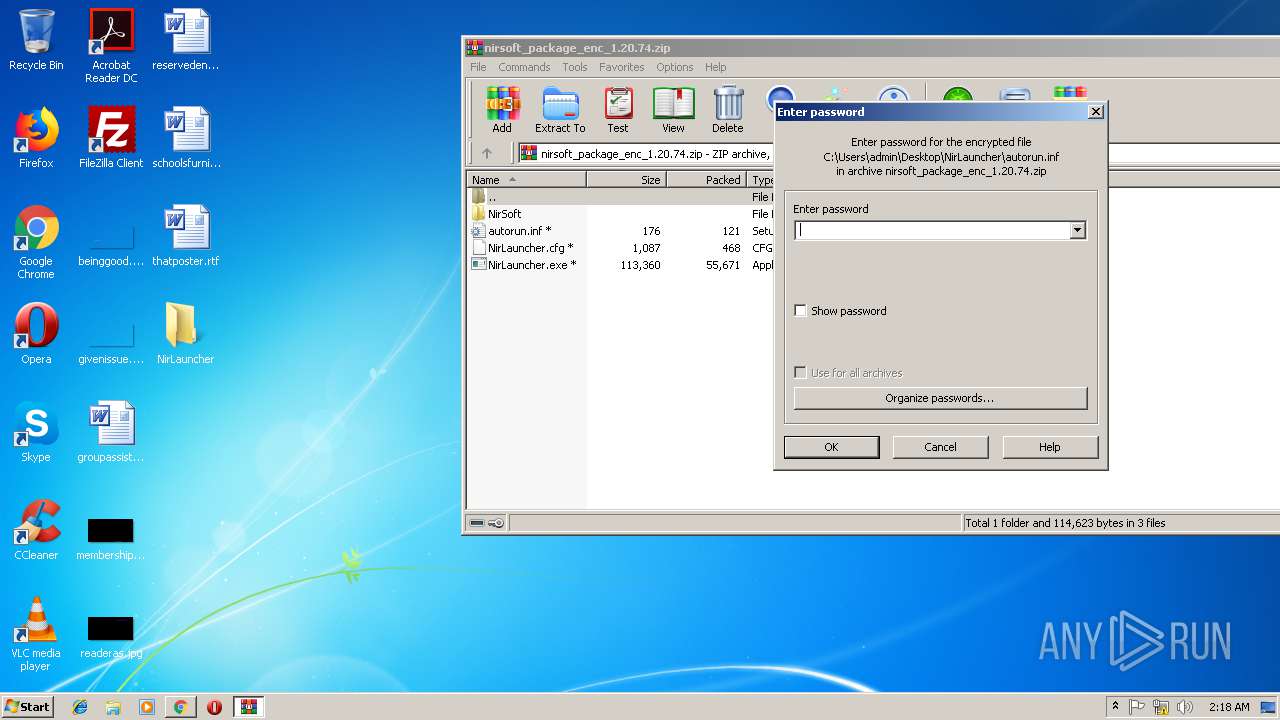Close the Enter password dialog
Screen dimensions: 1280x720
coord(1096,112)
